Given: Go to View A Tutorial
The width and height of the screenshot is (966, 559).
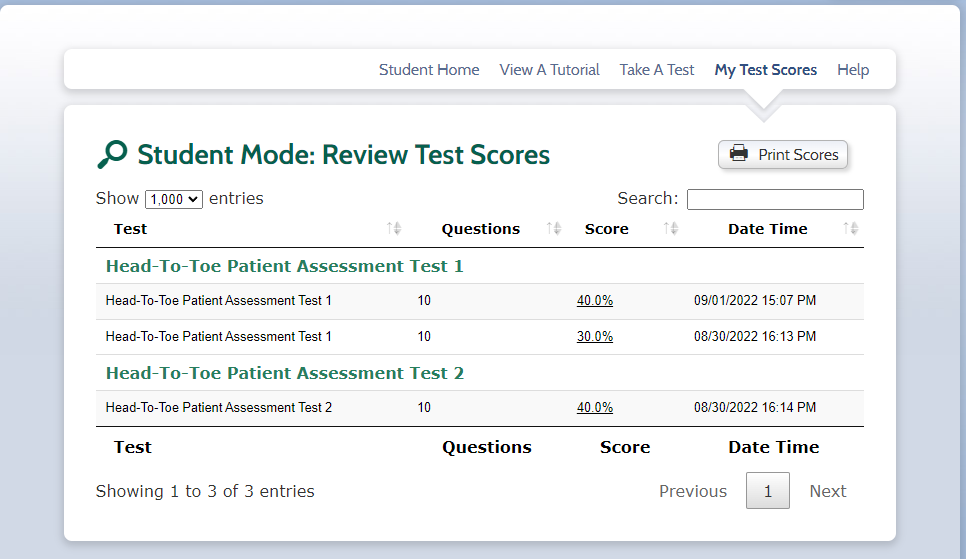Looking at the screenshot, I should 549,70.
